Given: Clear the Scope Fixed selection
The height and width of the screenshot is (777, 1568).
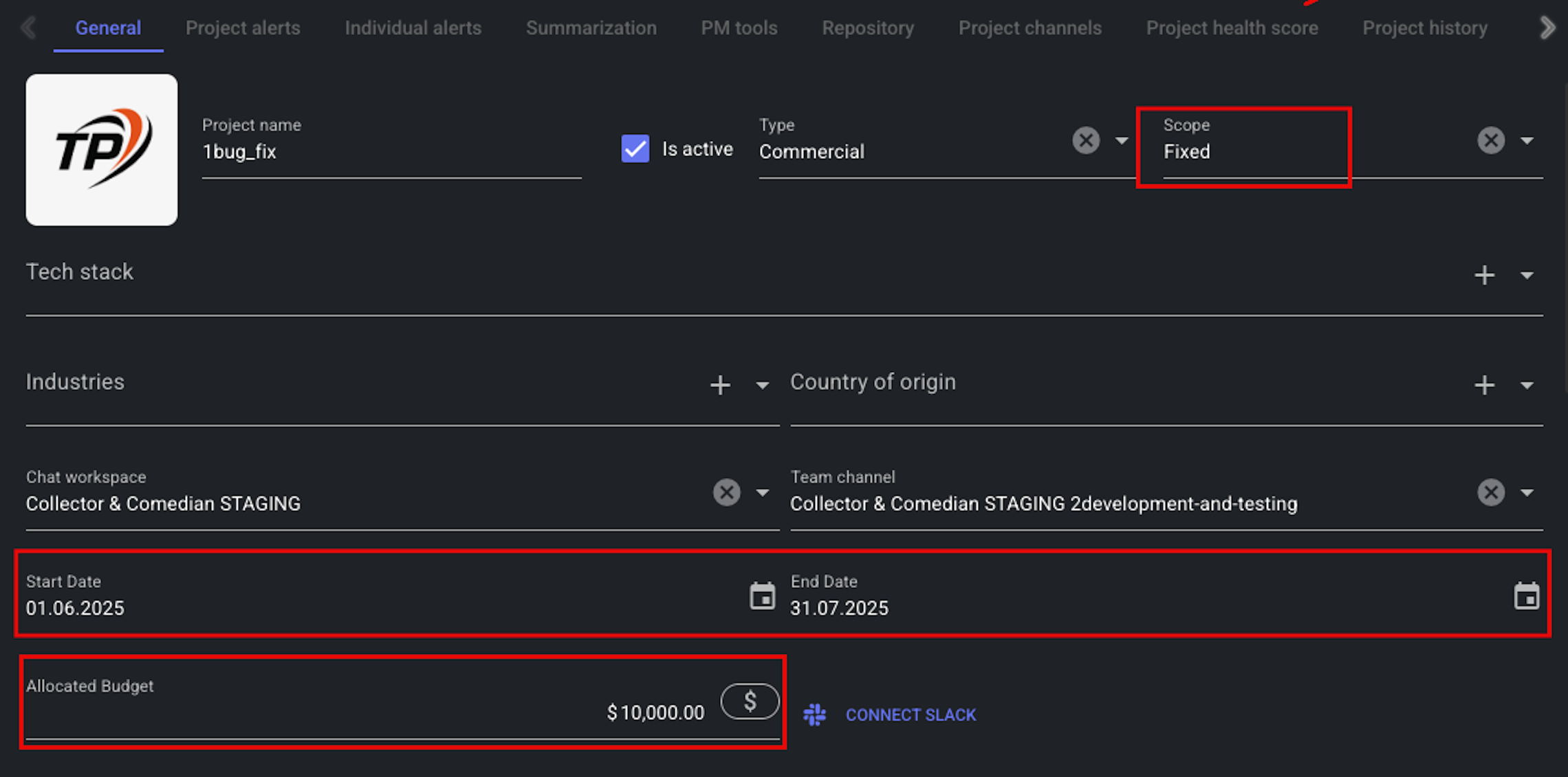Looking at the screenshot, I should (x=1490, y=141).
